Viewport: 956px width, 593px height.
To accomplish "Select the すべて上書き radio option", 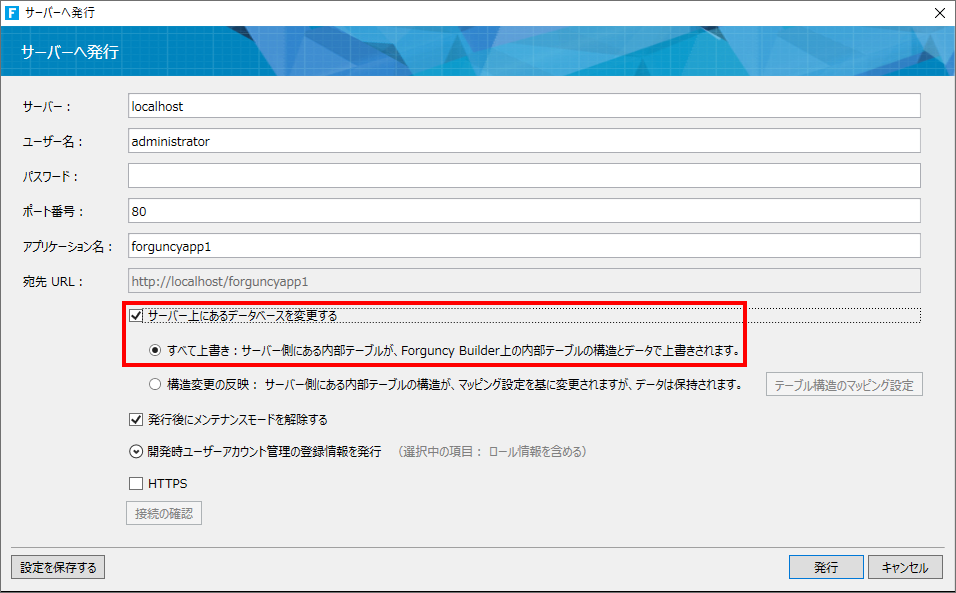I will point(155,350).
